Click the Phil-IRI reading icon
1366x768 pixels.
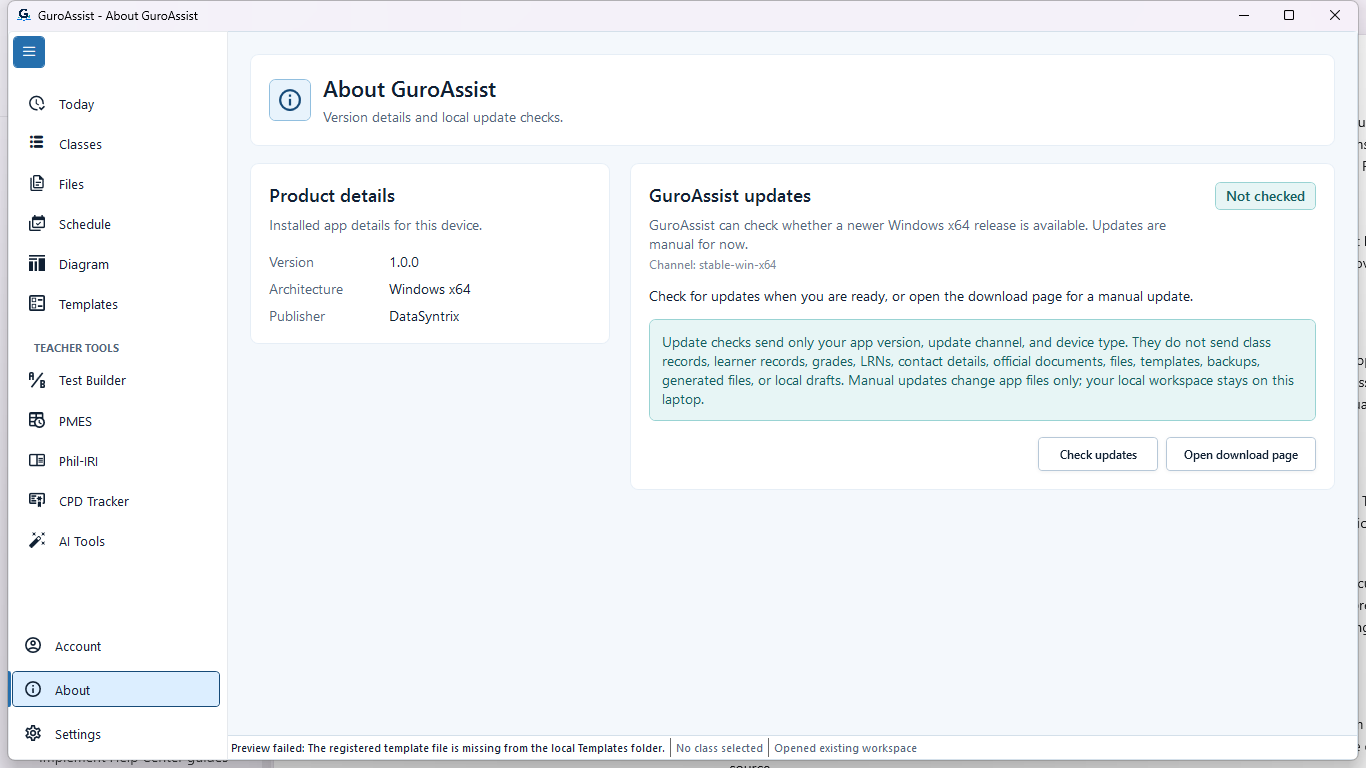coord(37,460)
